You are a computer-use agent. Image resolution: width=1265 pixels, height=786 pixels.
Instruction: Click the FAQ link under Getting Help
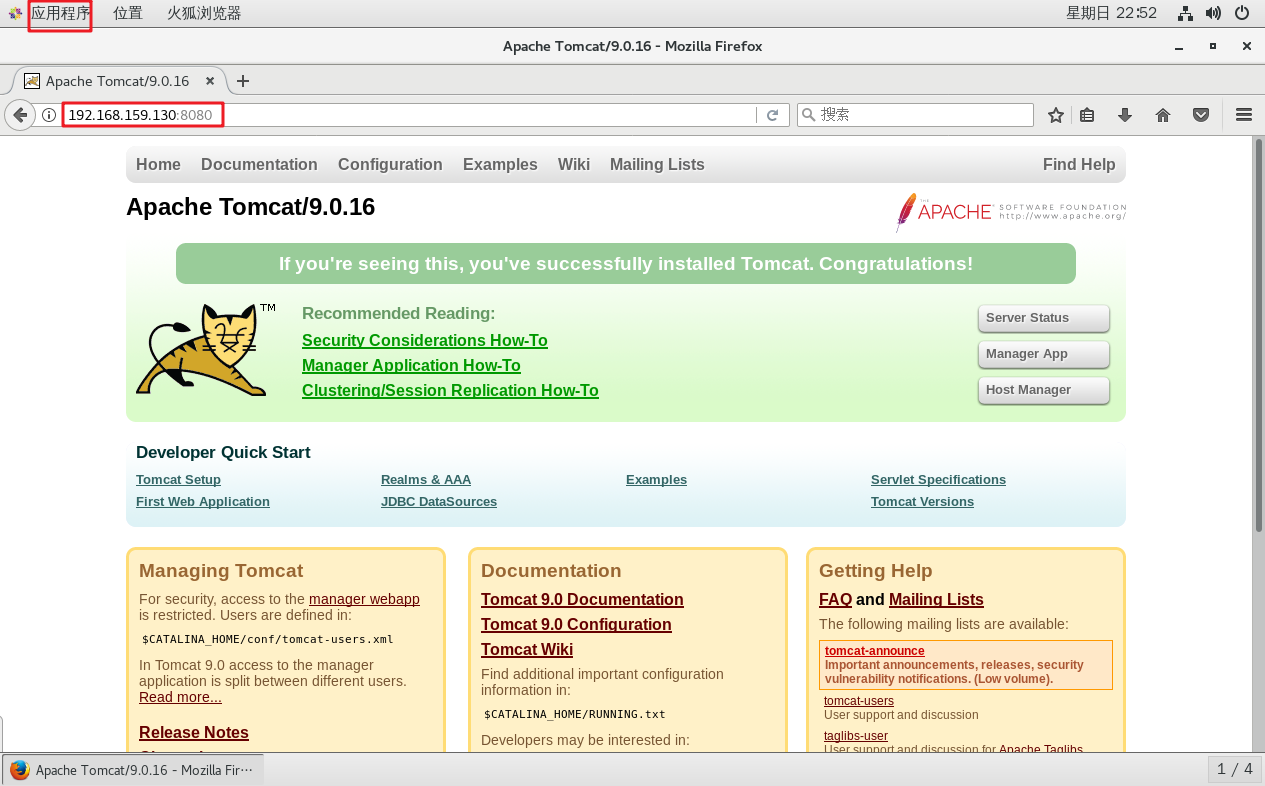click(835, 600)
